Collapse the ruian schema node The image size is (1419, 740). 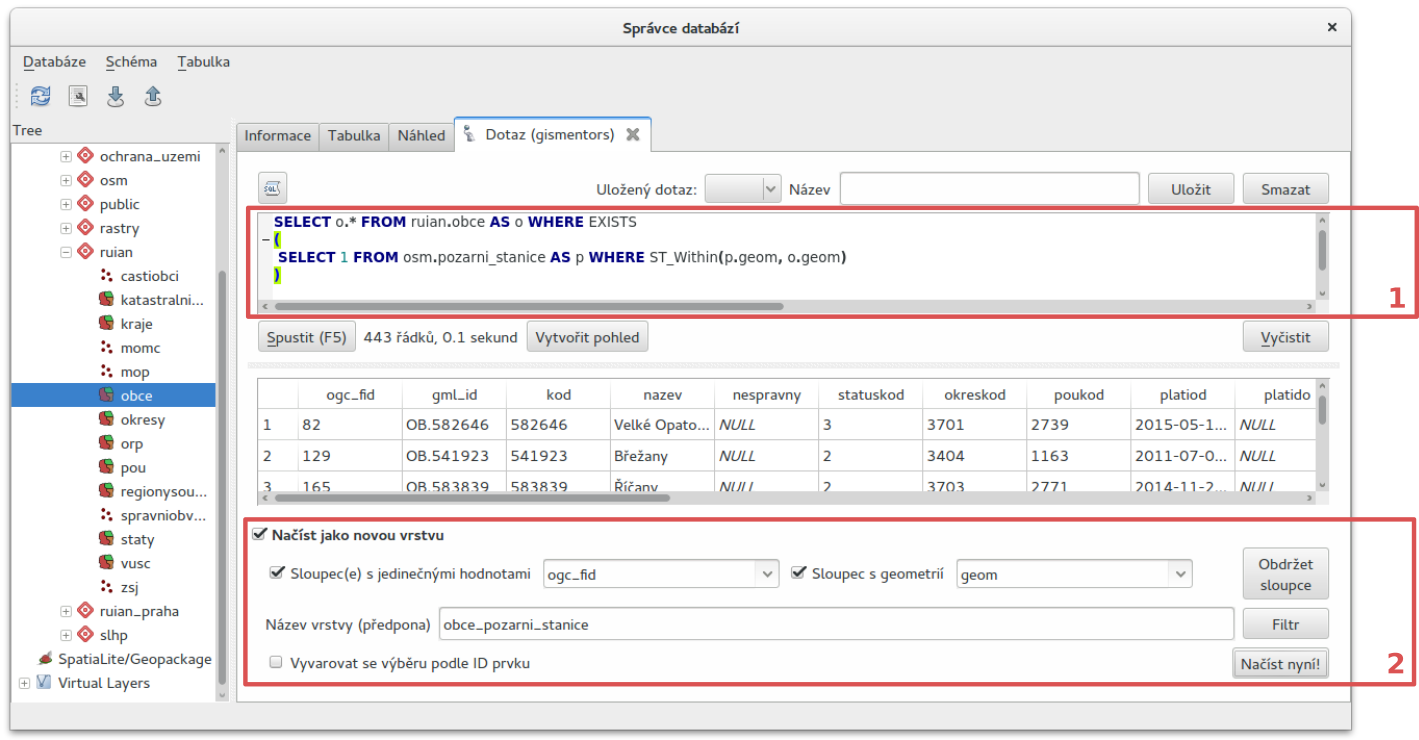point(66,252)
